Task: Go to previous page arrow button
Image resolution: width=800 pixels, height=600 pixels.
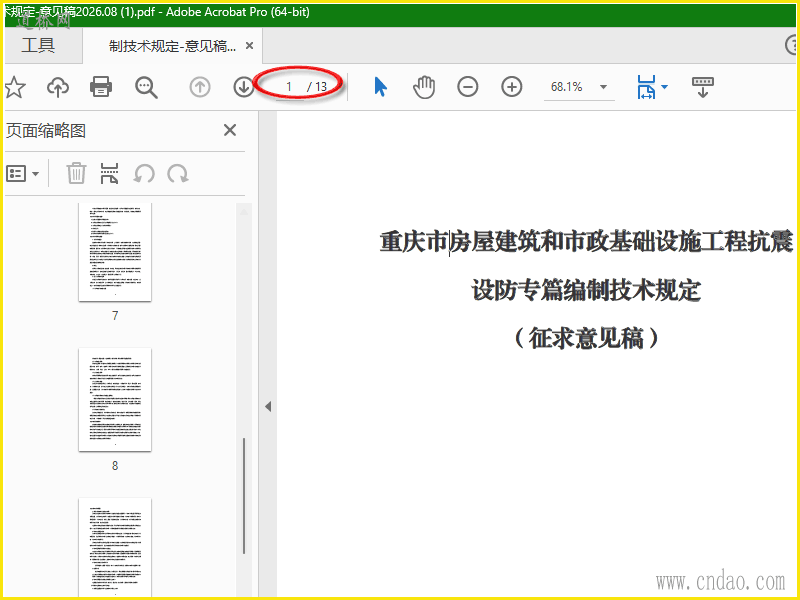Action: [x=200, y=87]
